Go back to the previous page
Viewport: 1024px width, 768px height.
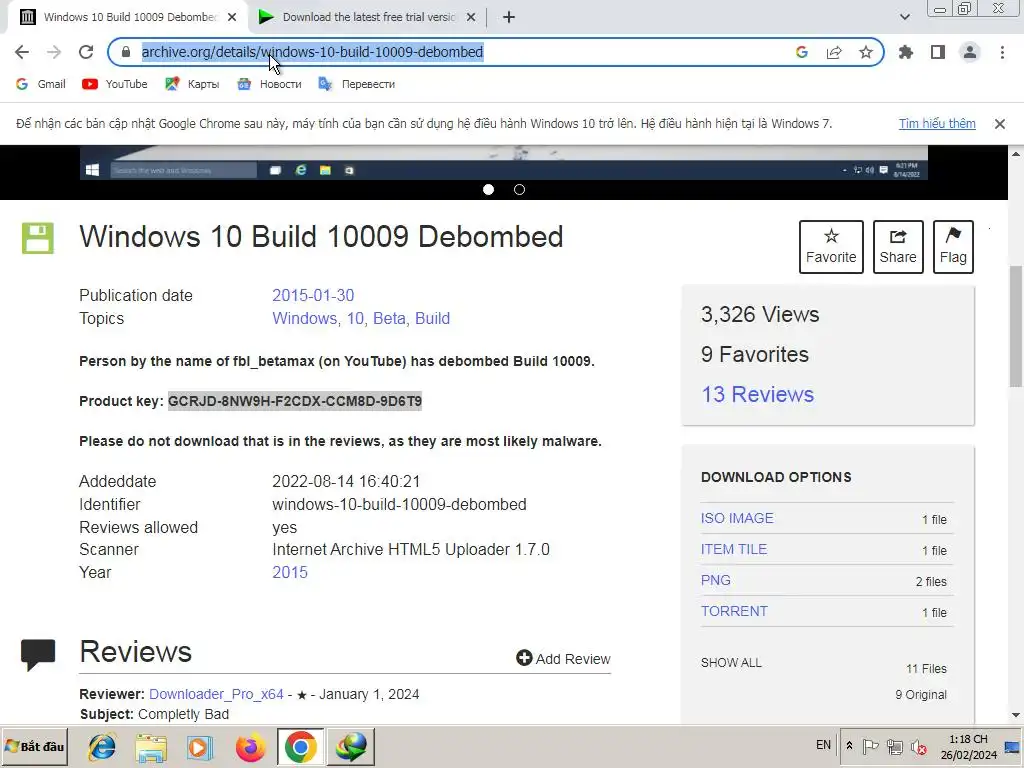pos(22,52)
